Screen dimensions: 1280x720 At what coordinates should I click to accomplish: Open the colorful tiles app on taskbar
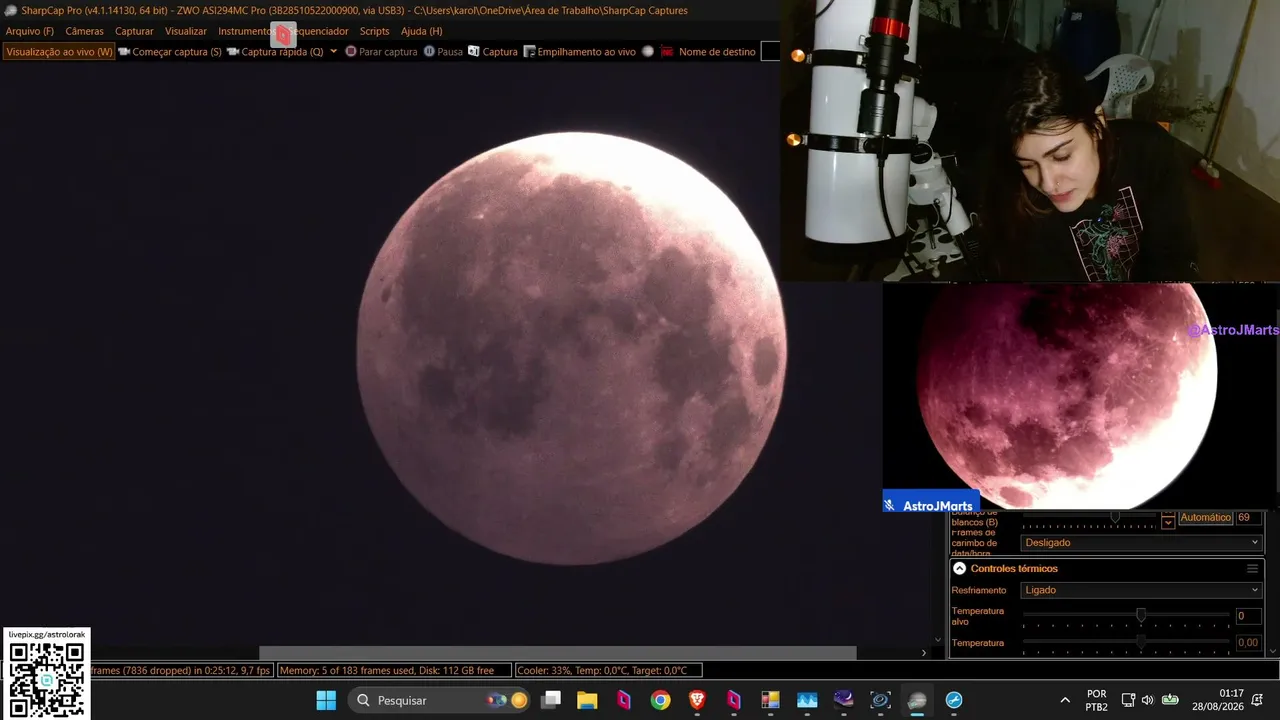(x=770, y=700)
